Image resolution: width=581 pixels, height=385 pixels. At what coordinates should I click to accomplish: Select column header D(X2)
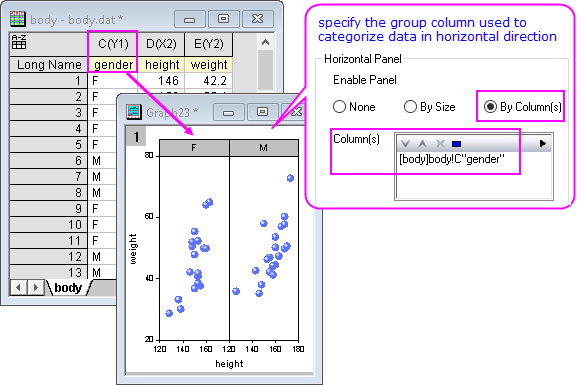pos(161,44)
